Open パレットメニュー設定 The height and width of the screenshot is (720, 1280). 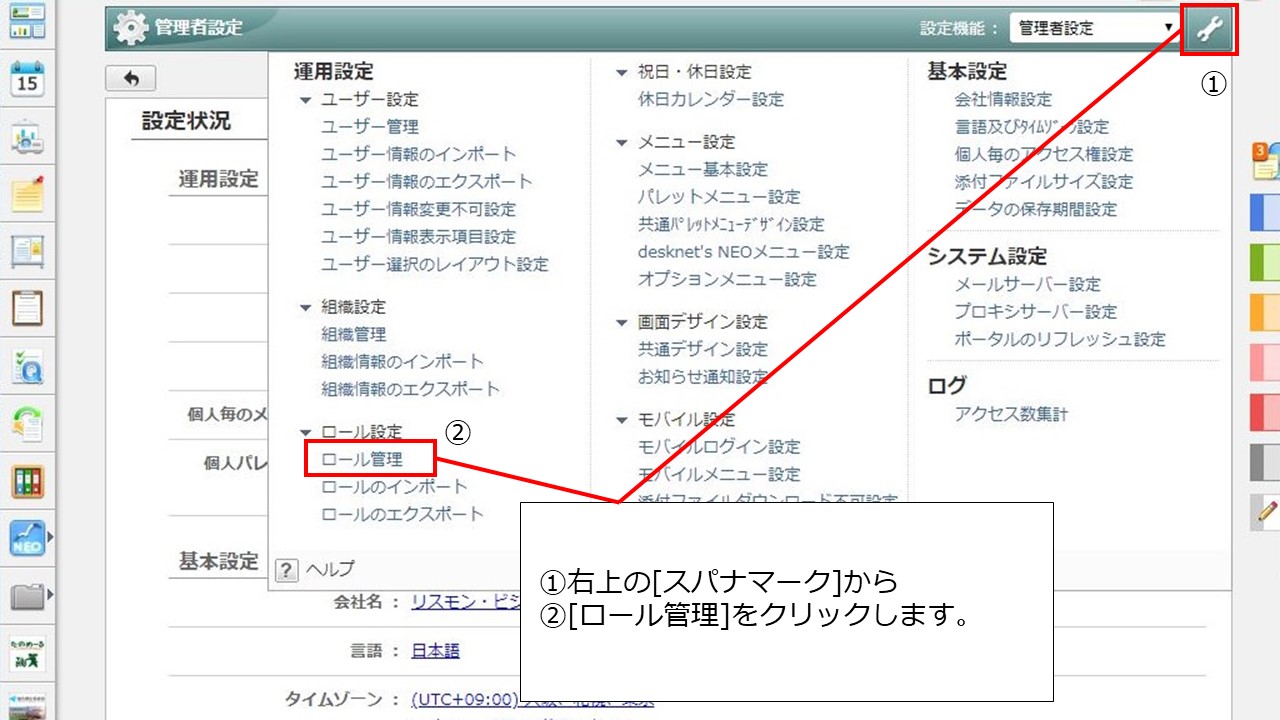(x=720, y=197)
